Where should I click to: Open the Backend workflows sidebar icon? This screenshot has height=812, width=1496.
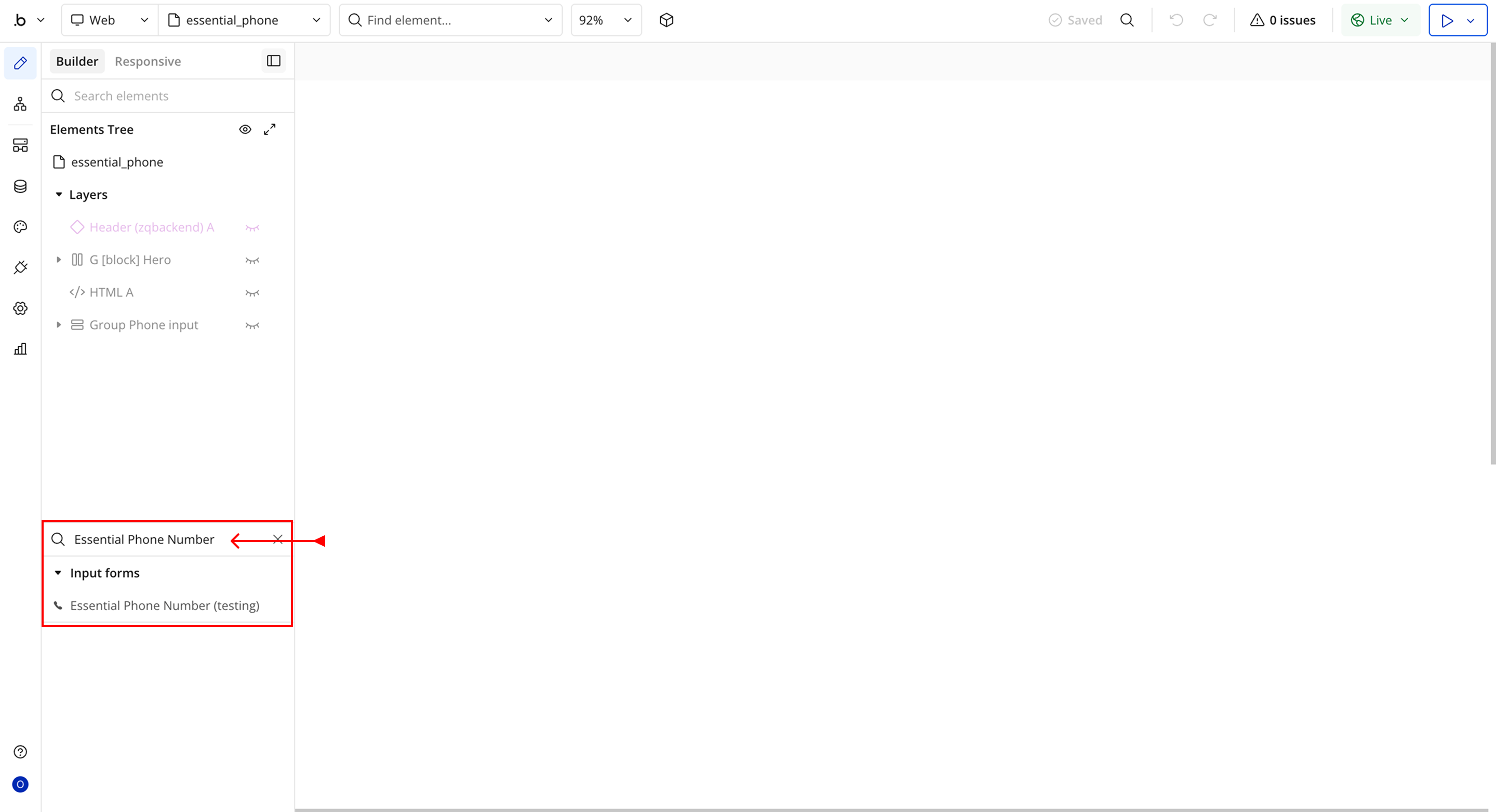click(20, 145)
